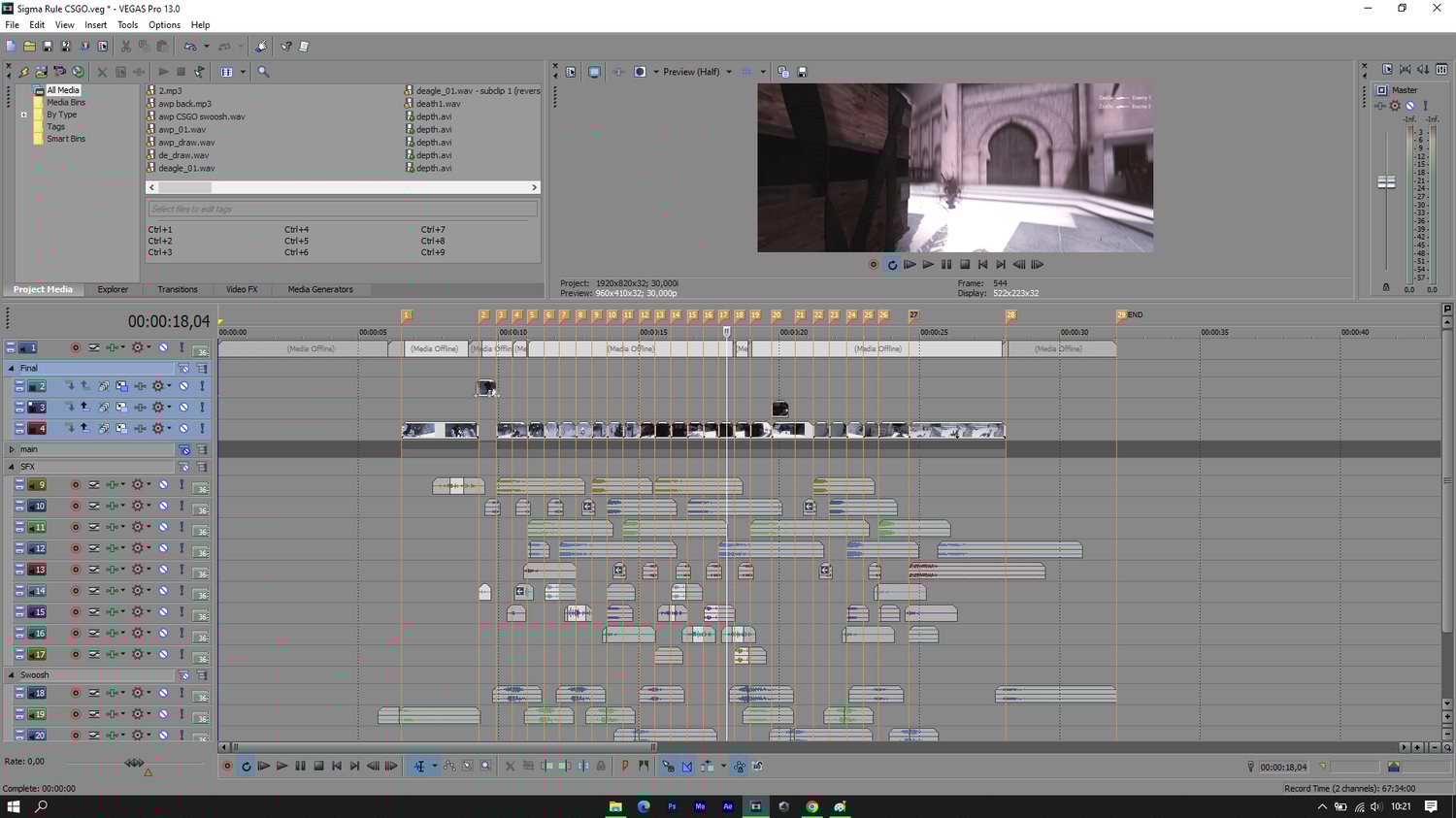Open the Tools menu
This screenshot has width=1456, height=818.
click(127, 25)
